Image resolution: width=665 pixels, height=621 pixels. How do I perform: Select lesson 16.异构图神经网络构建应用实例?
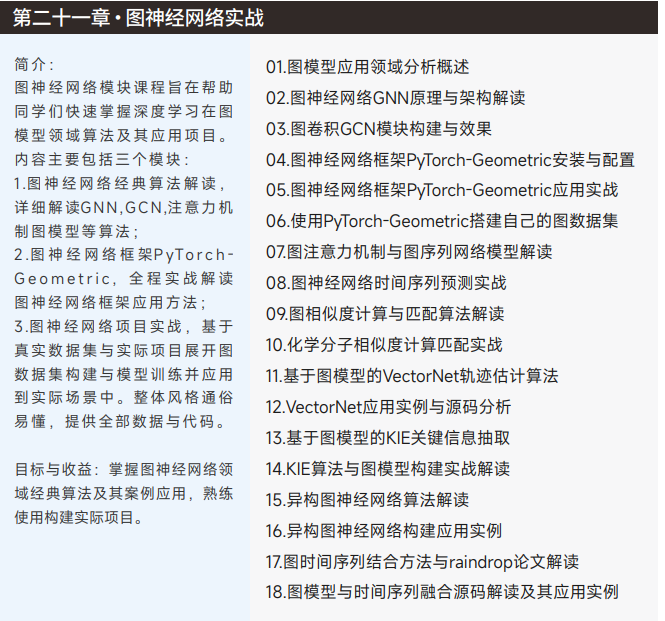[x=384, y=531]
